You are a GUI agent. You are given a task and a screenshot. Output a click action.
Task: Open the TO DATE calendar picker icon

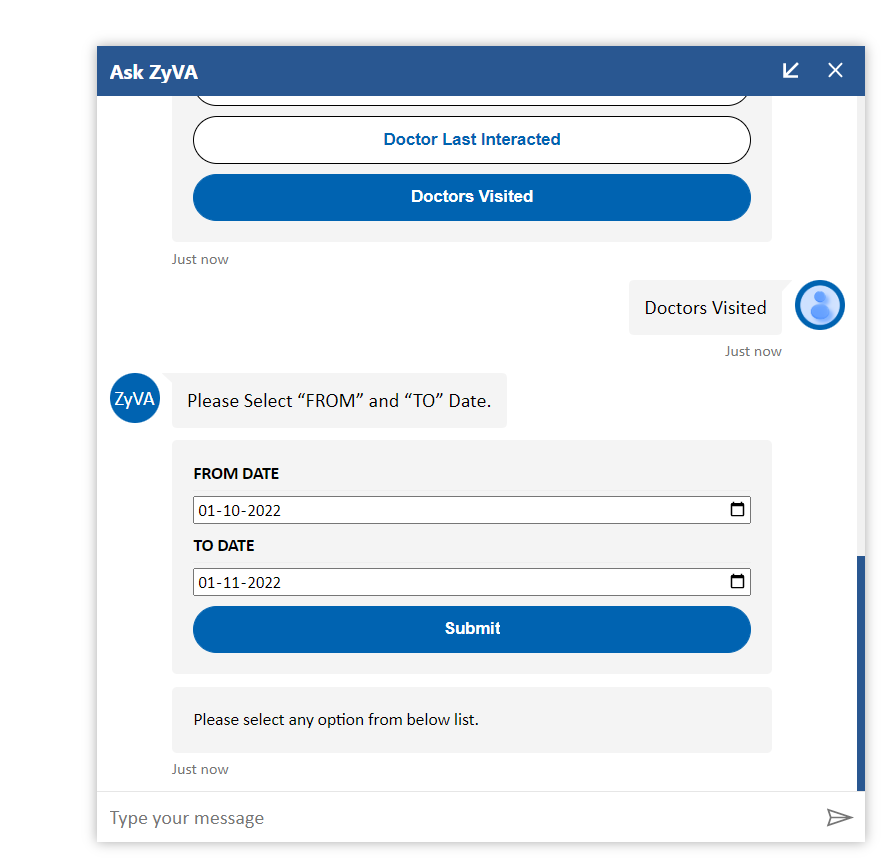(x=738, y=582)
